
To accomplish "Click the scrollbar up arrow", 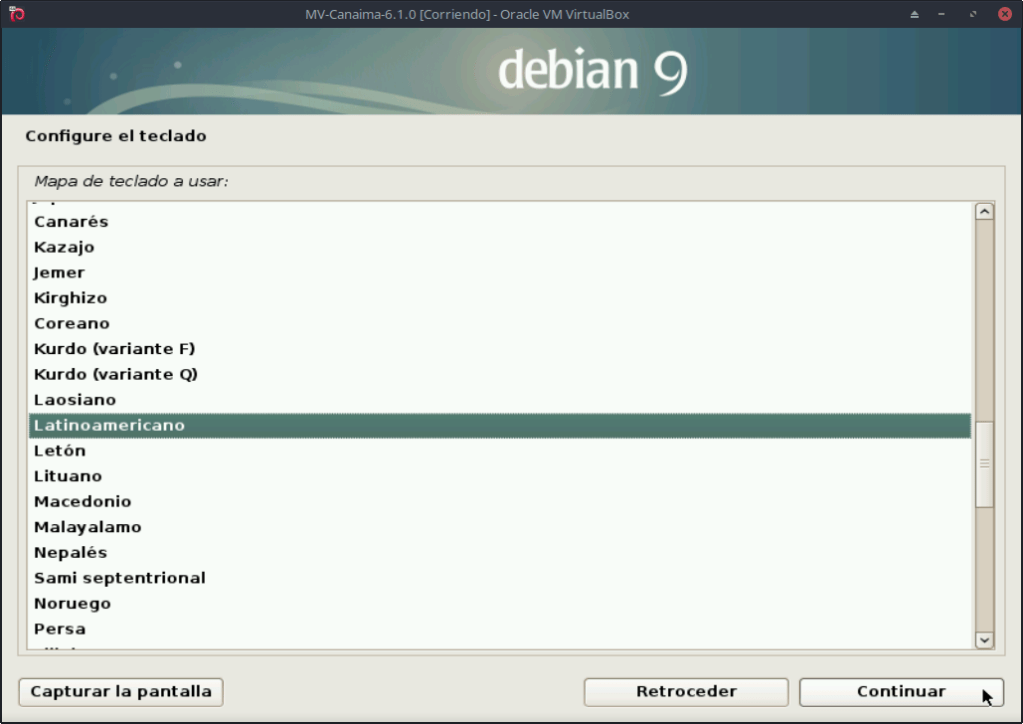I will tap(984, 212).
